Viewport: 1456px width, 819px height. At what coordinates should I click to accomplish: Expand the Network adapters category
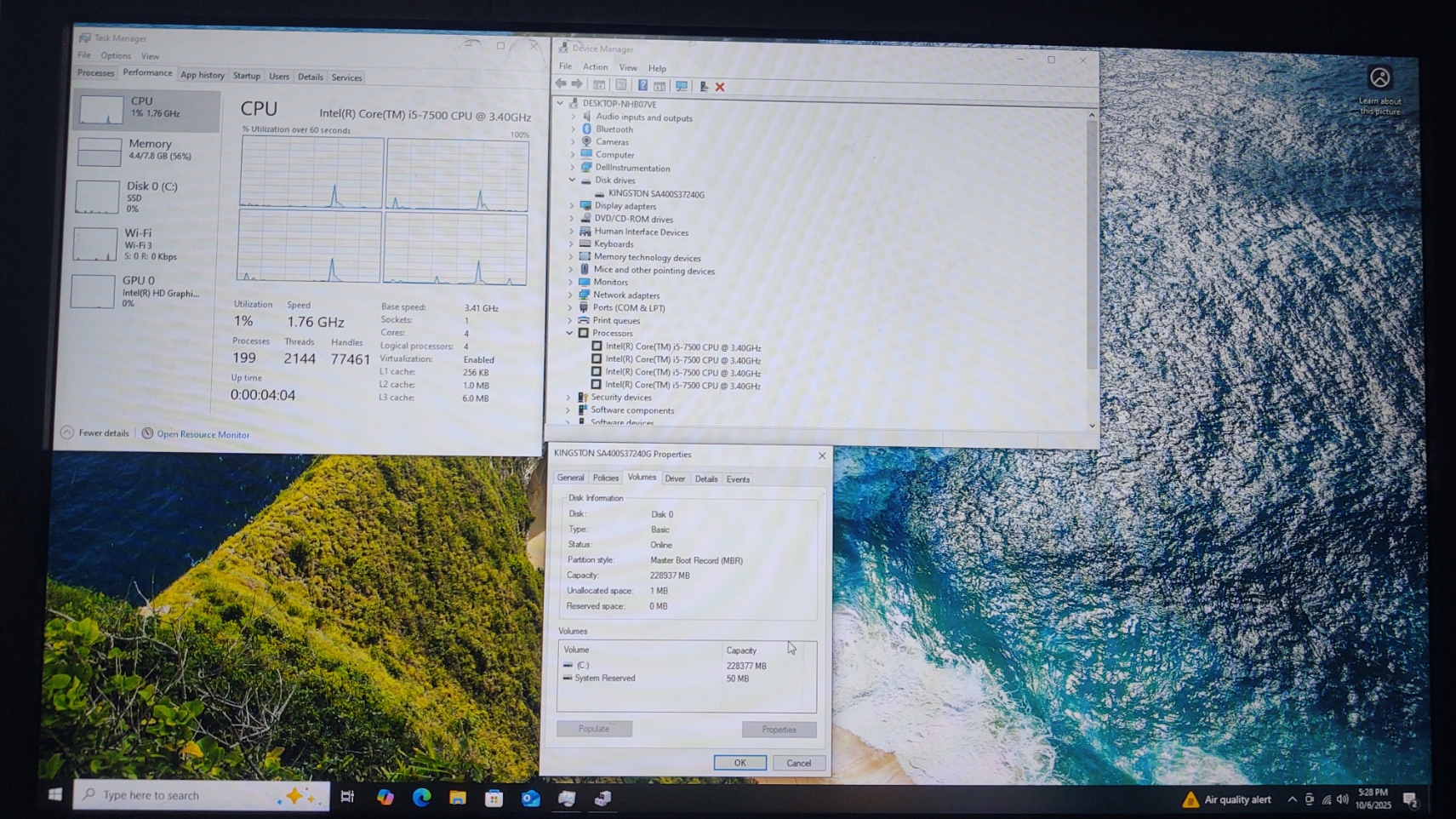[571, 295]
